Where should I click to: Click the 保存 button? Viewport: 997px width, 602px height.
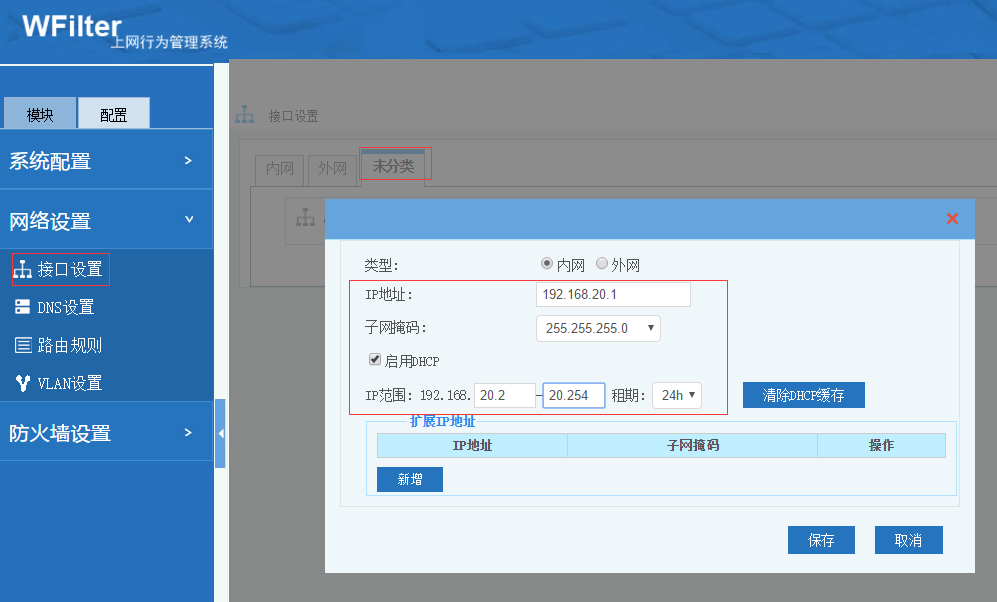(821, 540)
